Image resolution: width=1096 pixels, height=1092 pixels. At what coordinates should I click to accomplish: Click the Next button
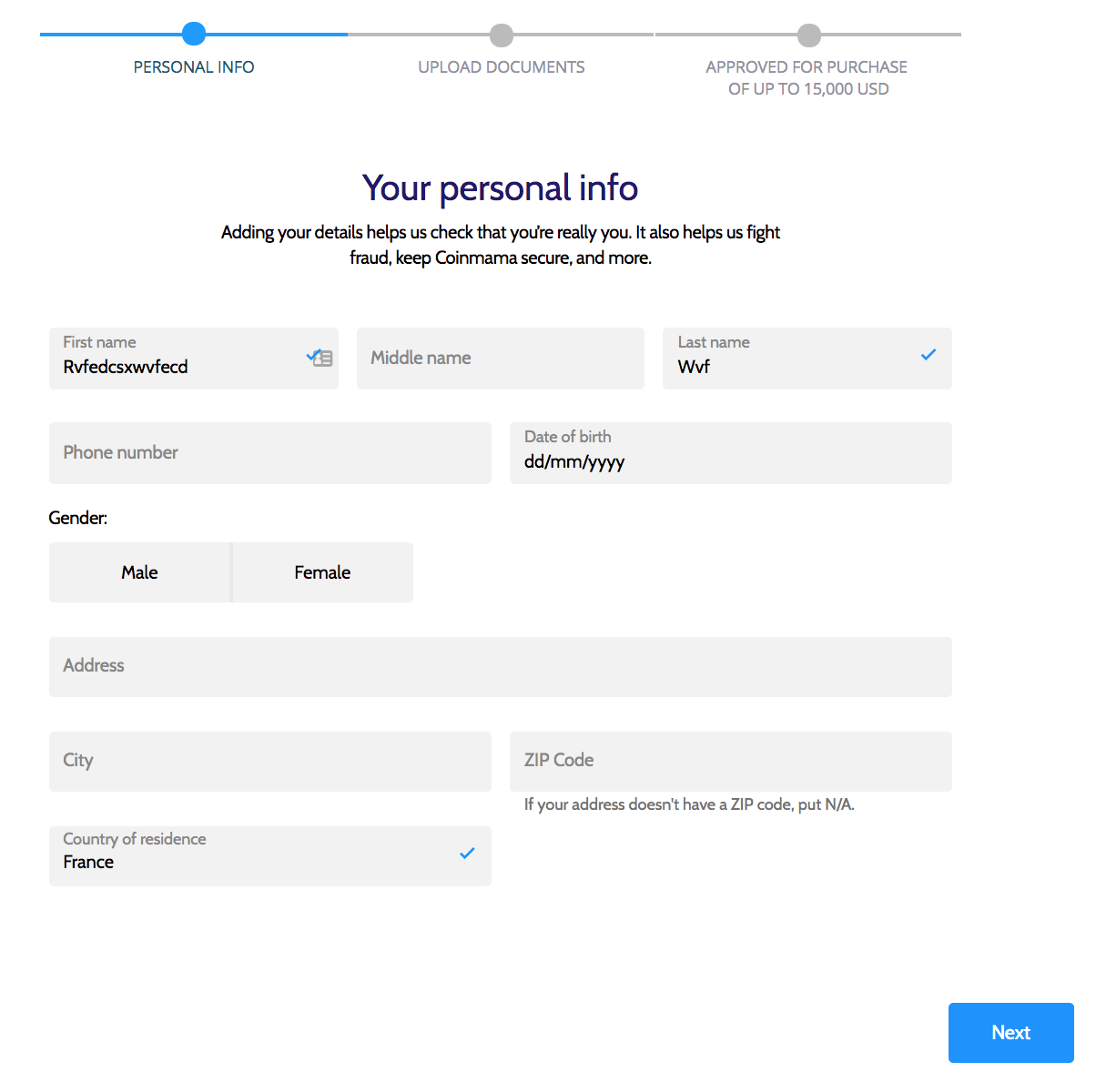(1010, 1032)
